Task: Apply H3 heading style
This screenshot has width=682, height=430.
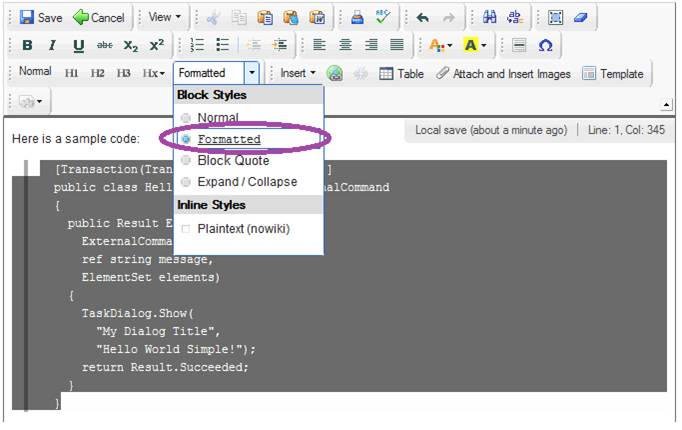Action: 124,73
